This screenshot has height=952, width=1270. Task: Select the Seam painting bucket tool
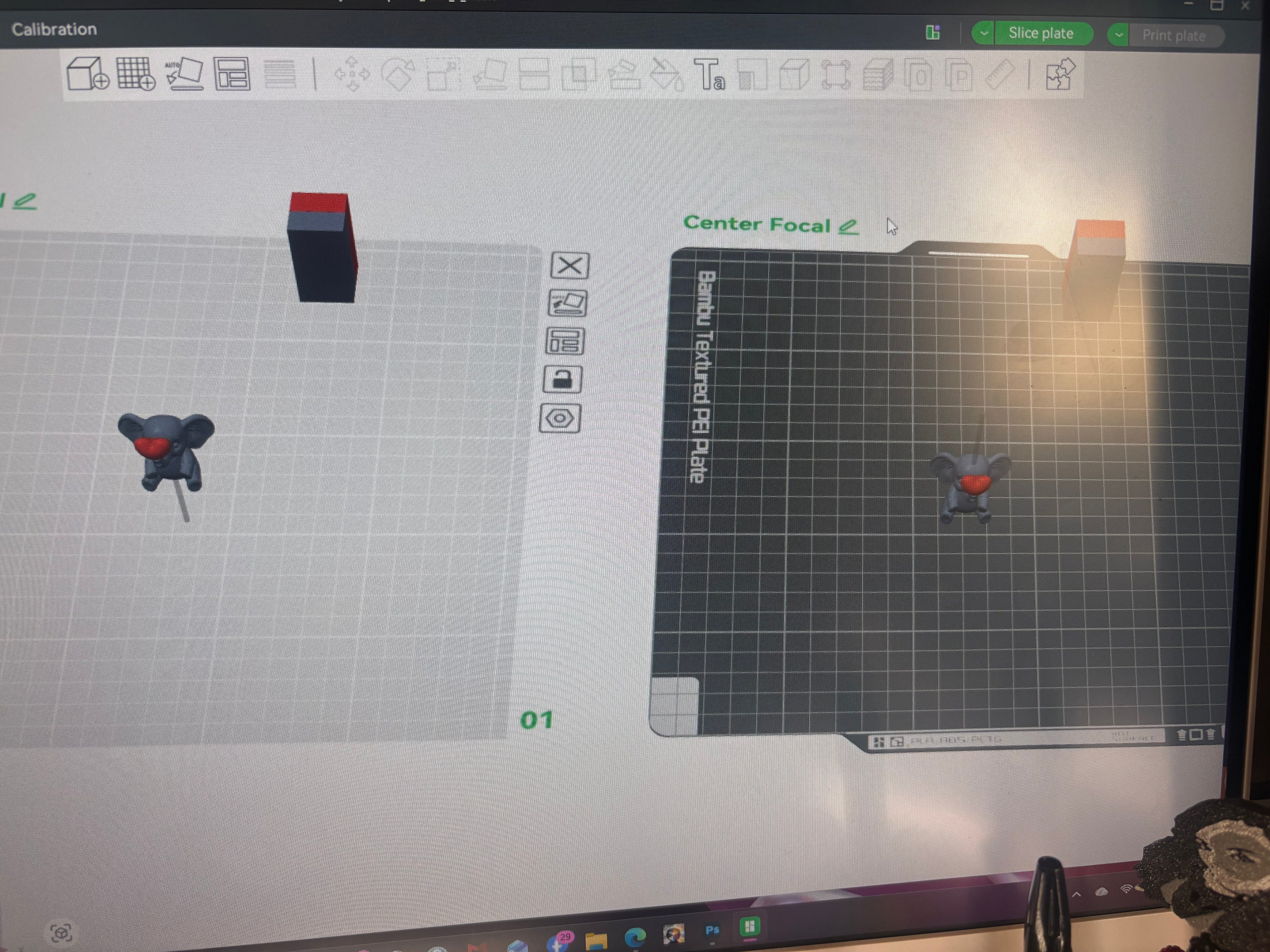coord(667,75)
